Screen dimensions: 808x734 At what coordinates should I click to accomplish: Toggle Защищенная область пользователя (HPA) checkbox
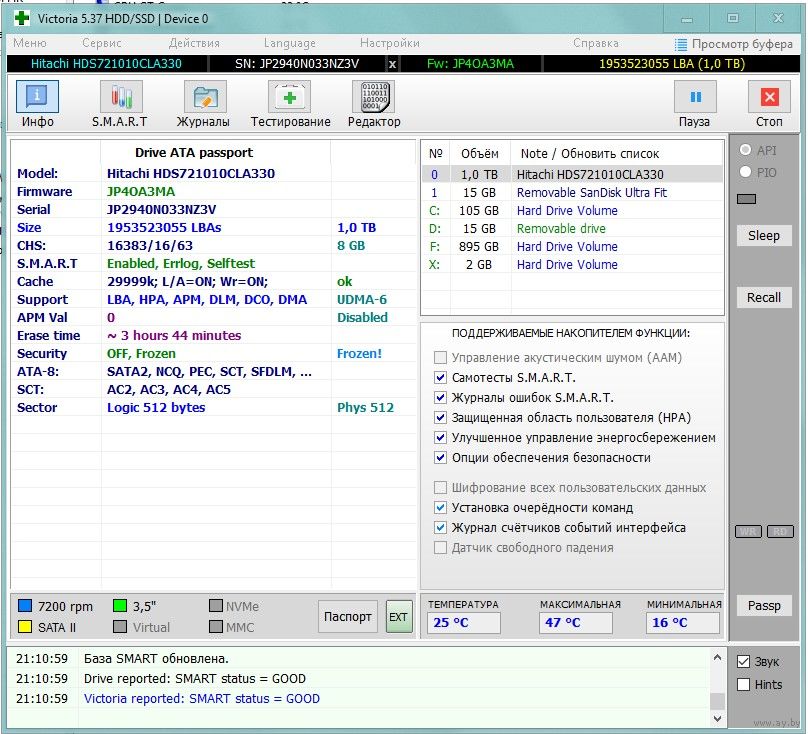point(440,418)
